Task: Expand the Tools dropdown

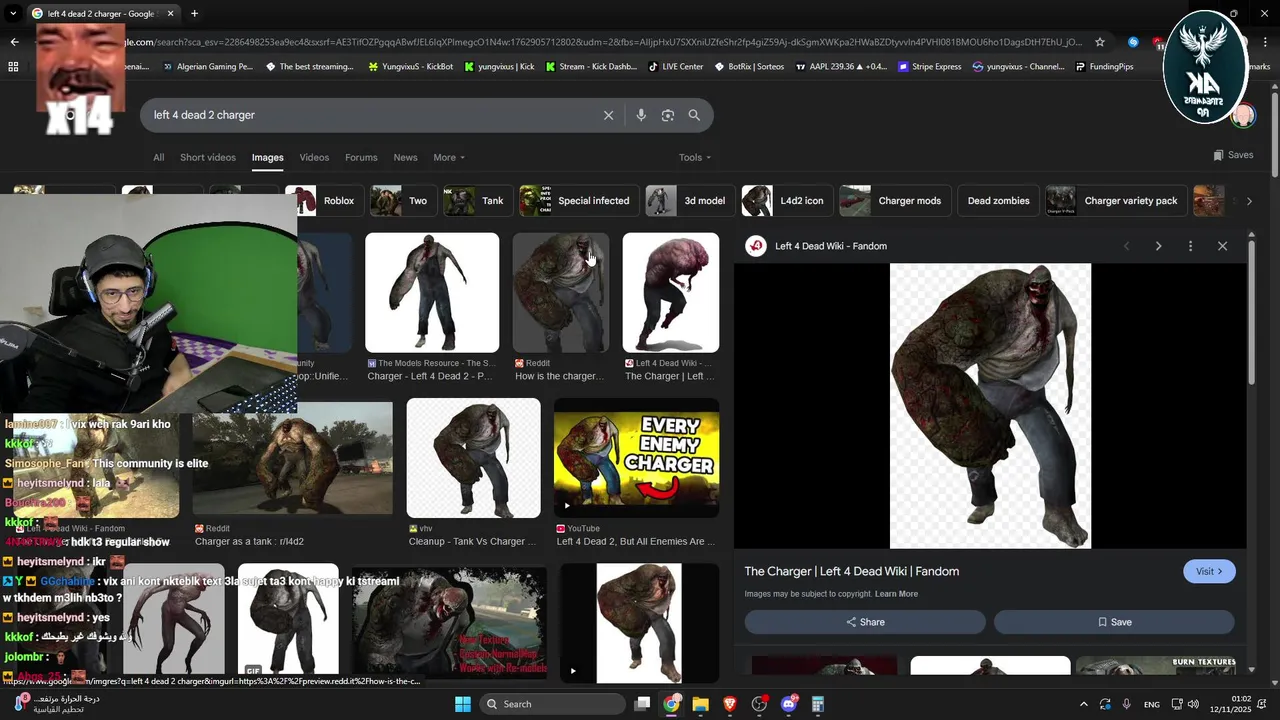Action: pos(695,157)
